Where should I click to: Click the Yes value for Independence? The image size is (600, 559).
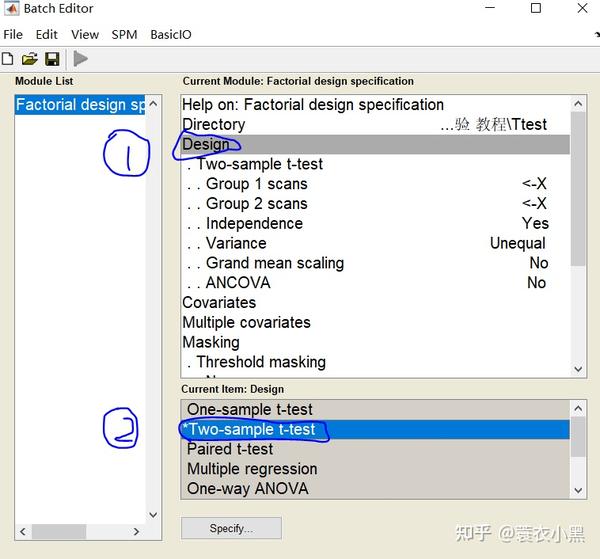pos(535,223)
